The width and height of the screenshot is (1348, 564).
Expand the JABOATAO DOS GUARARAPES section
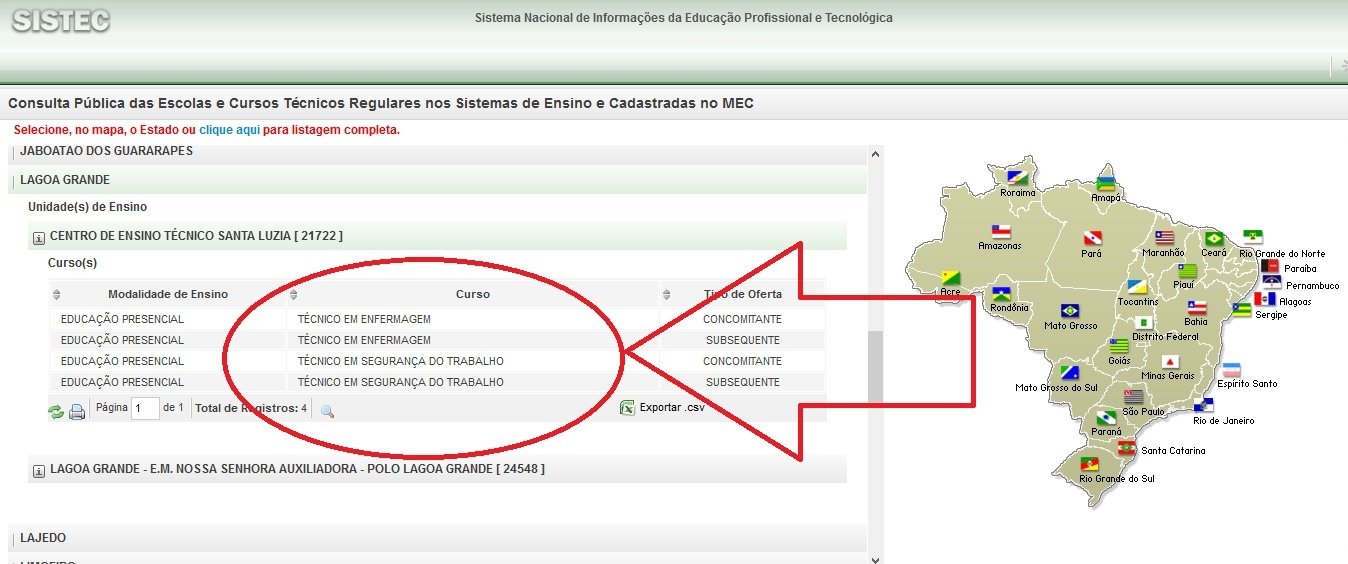[106, 151]
